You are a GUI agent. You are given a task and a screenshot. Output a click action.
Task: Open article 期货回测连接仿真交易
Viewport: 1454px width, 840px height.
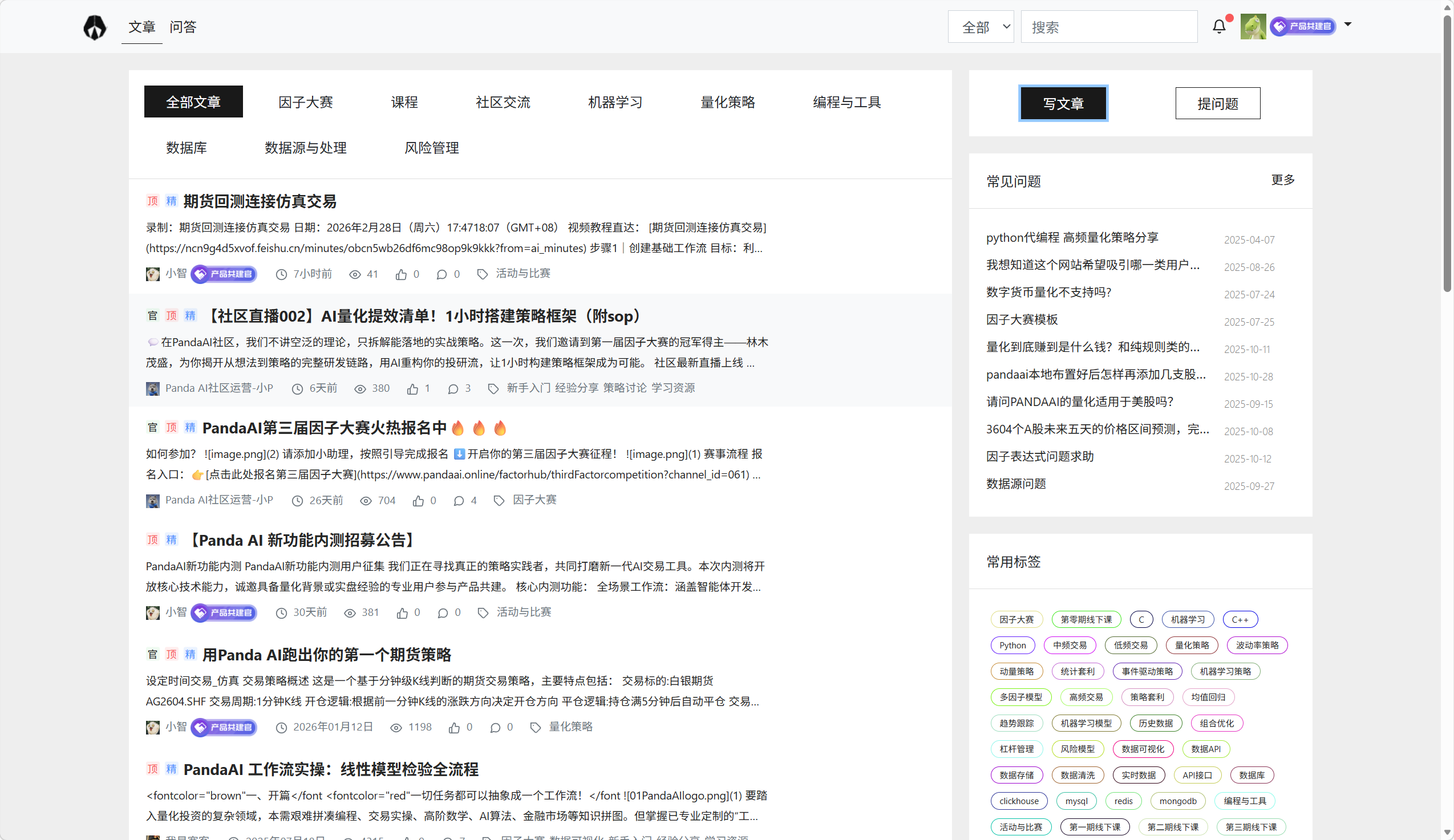click(260, 201)
